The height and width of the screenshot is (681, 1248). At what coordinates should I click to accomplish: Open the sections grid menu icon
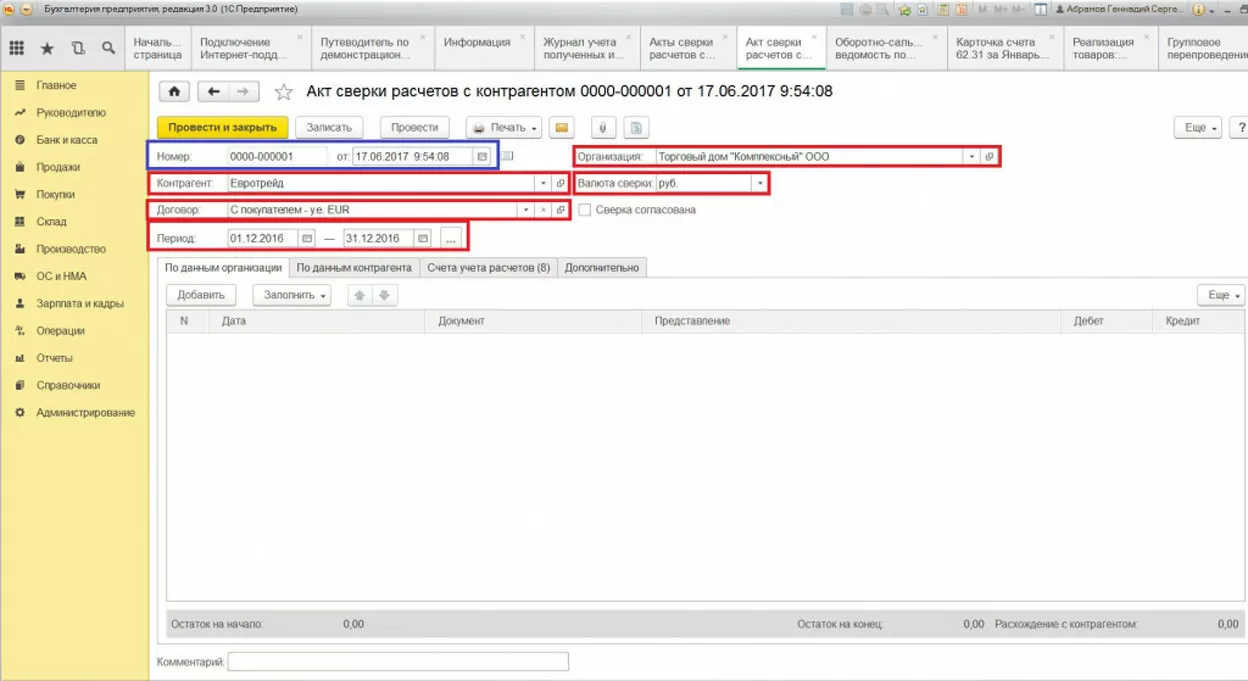pos(17,48)
